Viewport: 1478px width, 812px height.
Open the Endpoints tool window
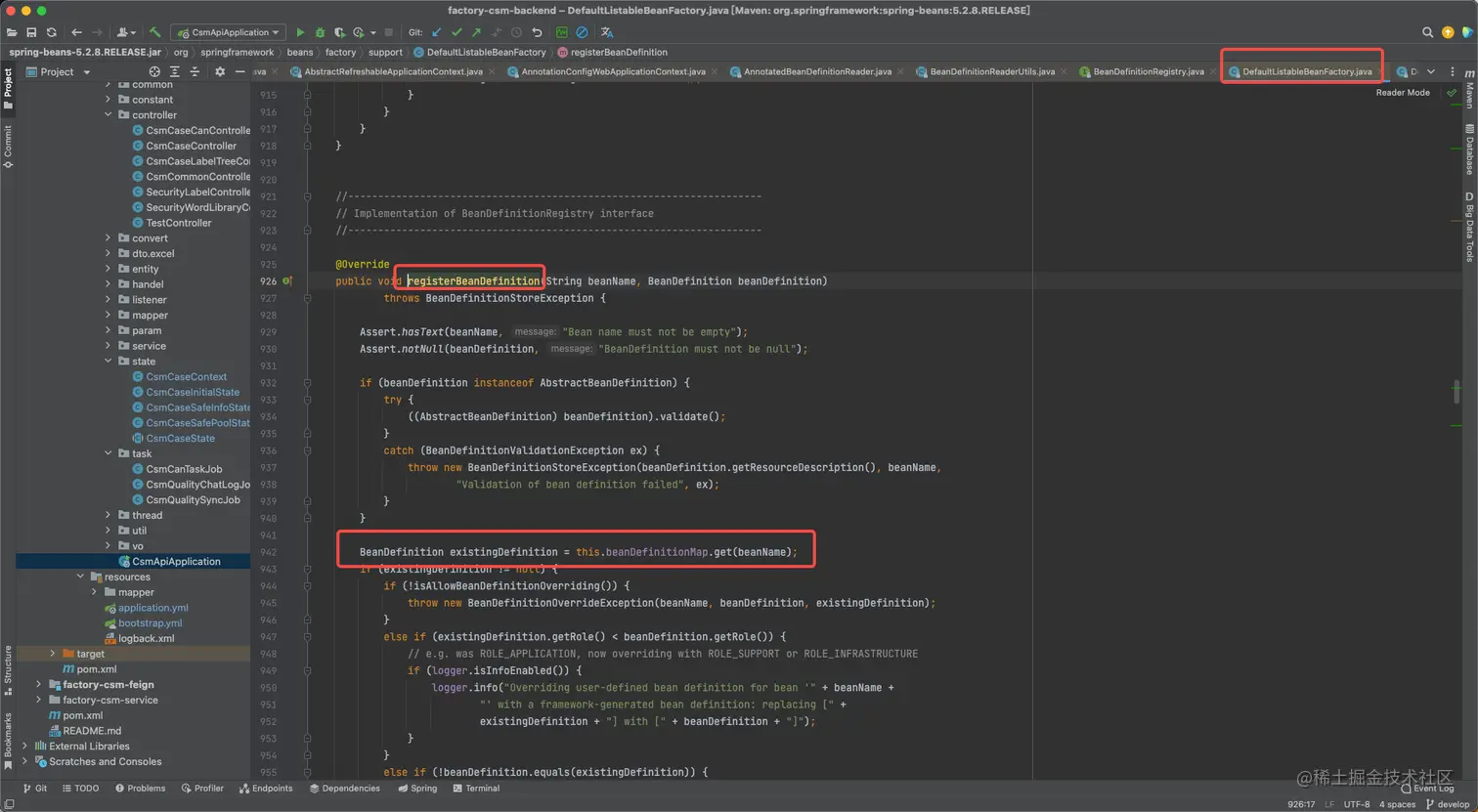tap(266, 789)
